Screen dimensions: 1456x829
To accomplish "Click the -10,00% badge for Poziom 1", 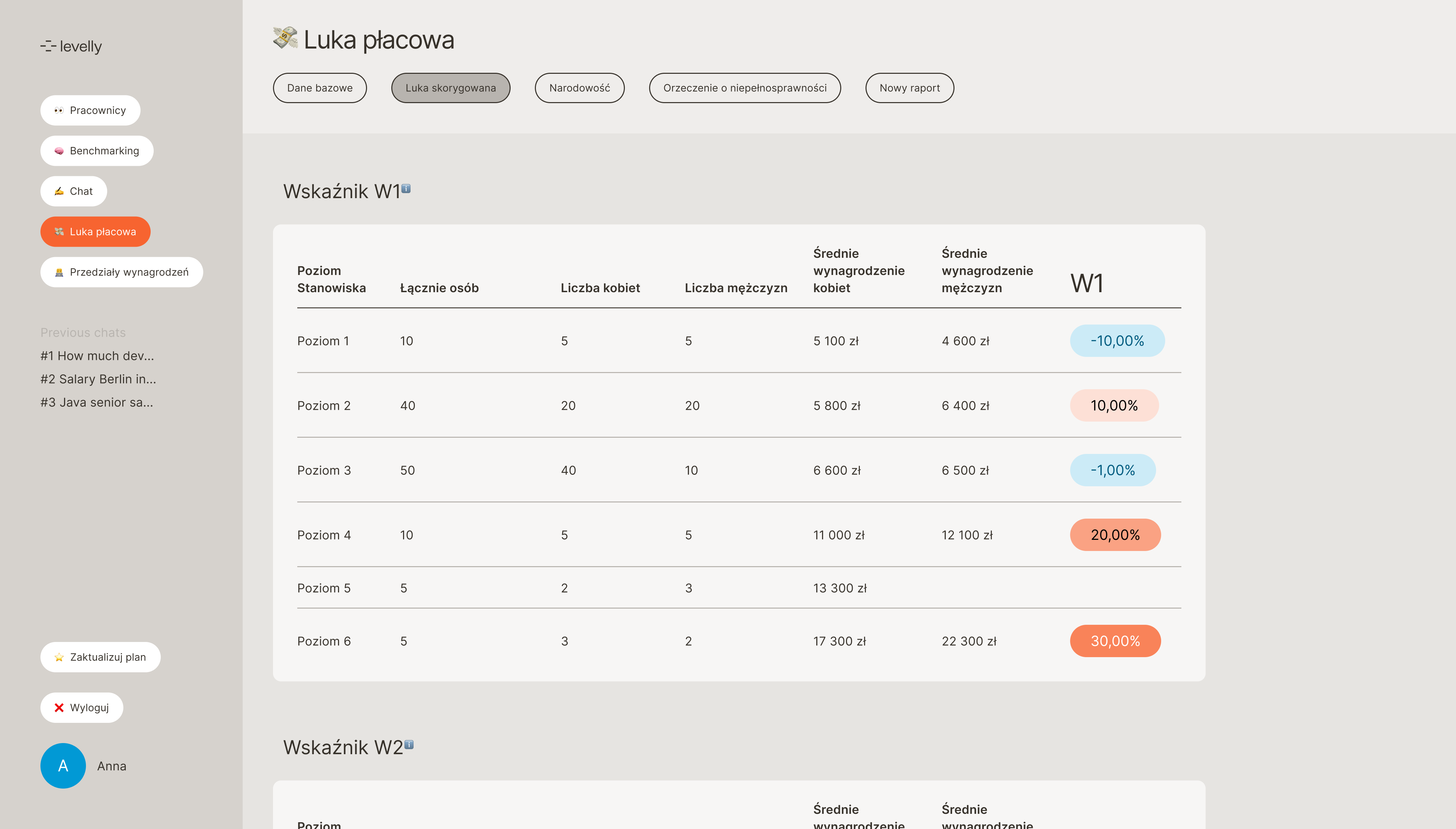I will 1117,341.
